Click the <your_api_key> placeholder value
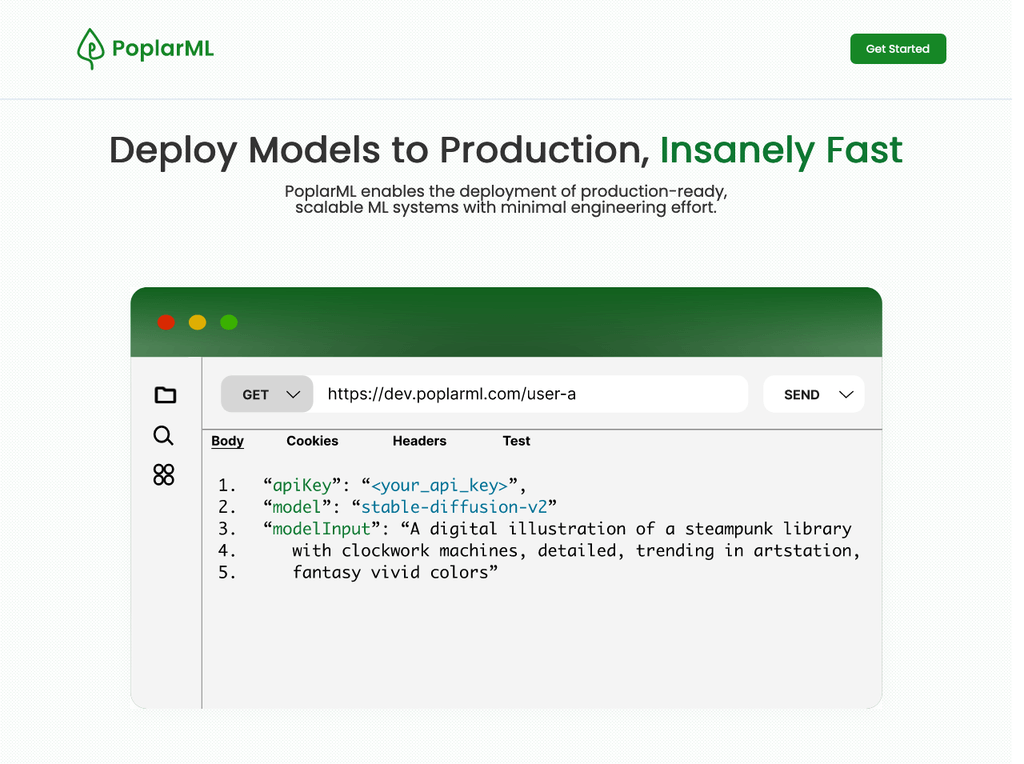Image resolution: width=1024 pixels, height=764 pixels. point(440,486)
